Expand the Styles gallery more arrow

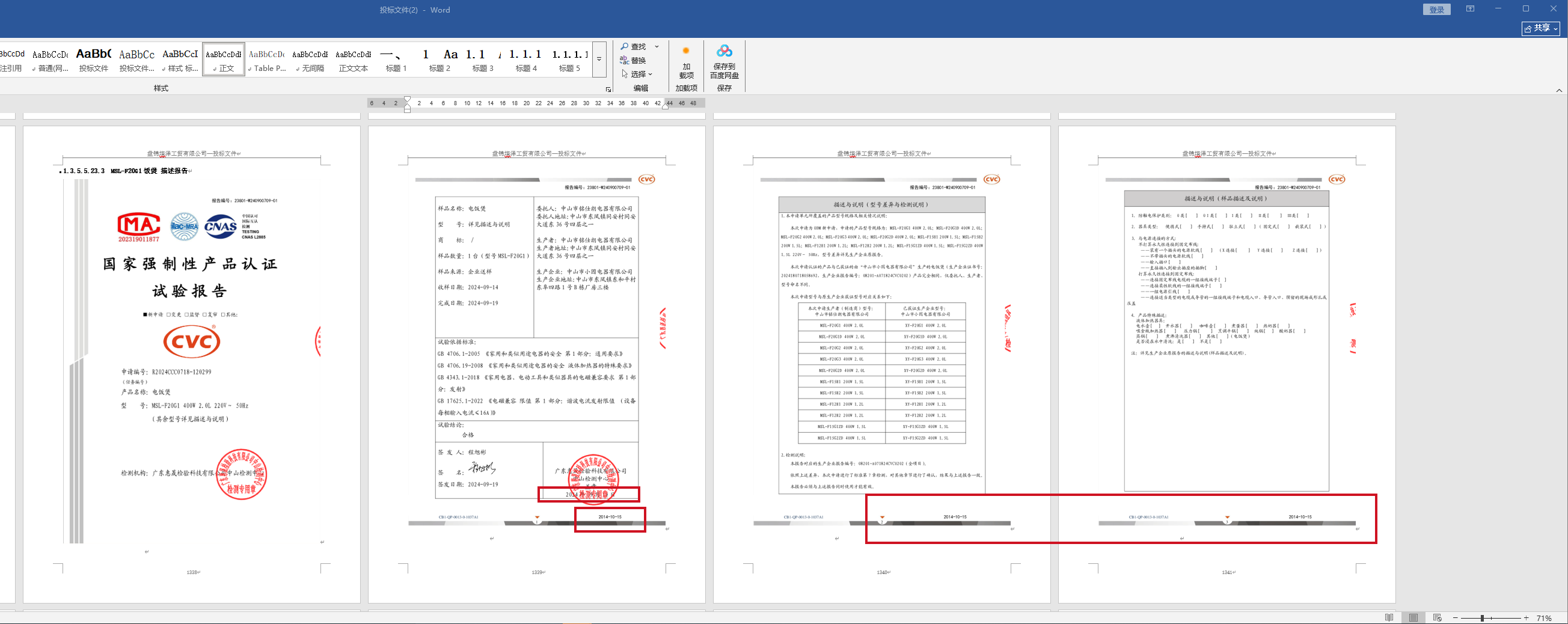pyautogui.click(x=599, y=60)
